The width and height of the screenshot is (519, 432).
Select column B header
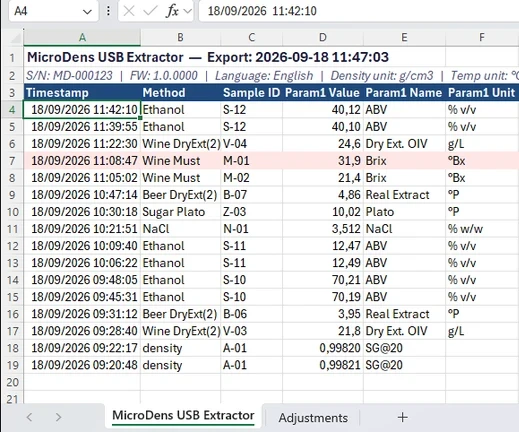pos(180,37)
